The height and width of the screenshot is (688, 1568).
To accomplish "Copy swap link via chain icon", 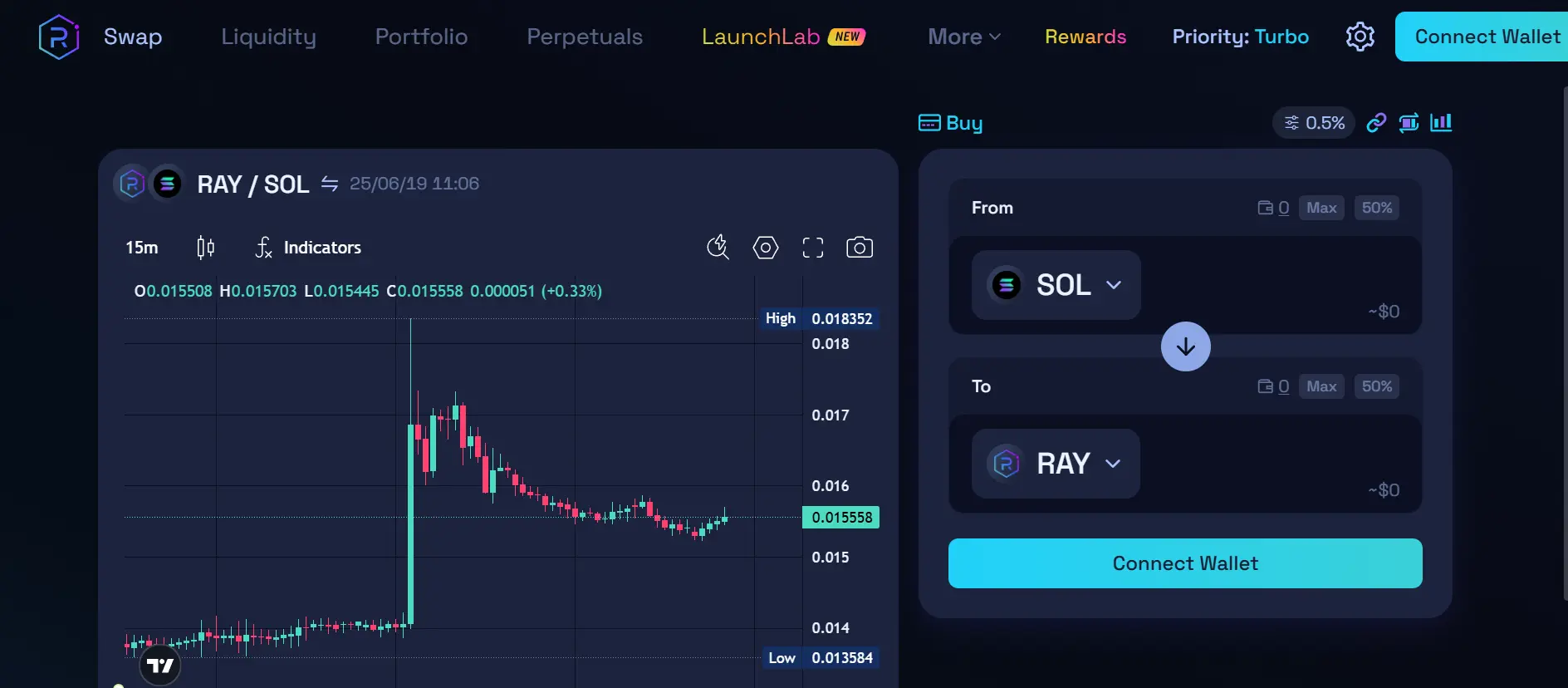I will pos(1376,123).
